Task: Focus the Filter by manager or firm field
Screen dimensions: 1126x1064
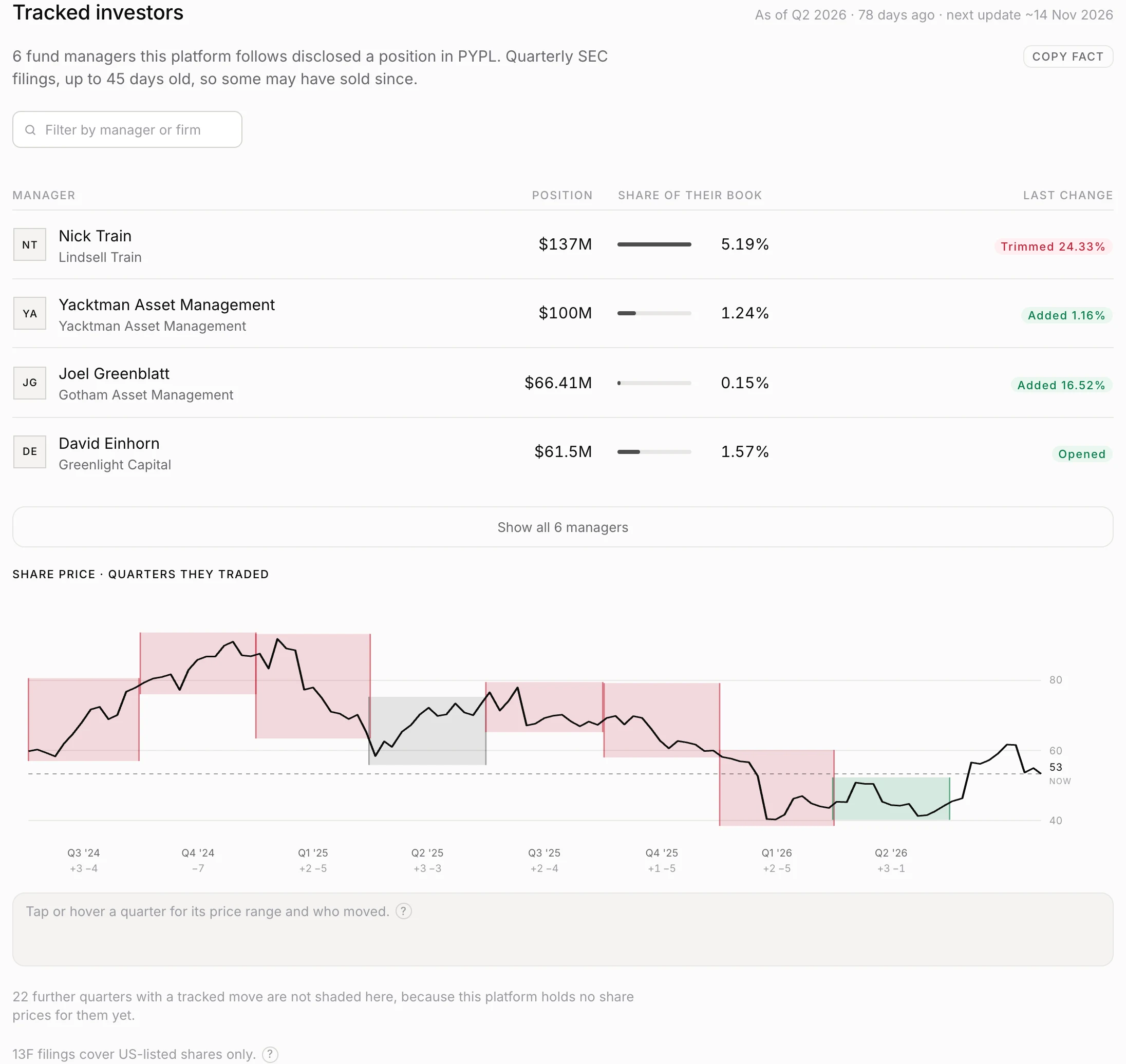Action: [127, 129]
